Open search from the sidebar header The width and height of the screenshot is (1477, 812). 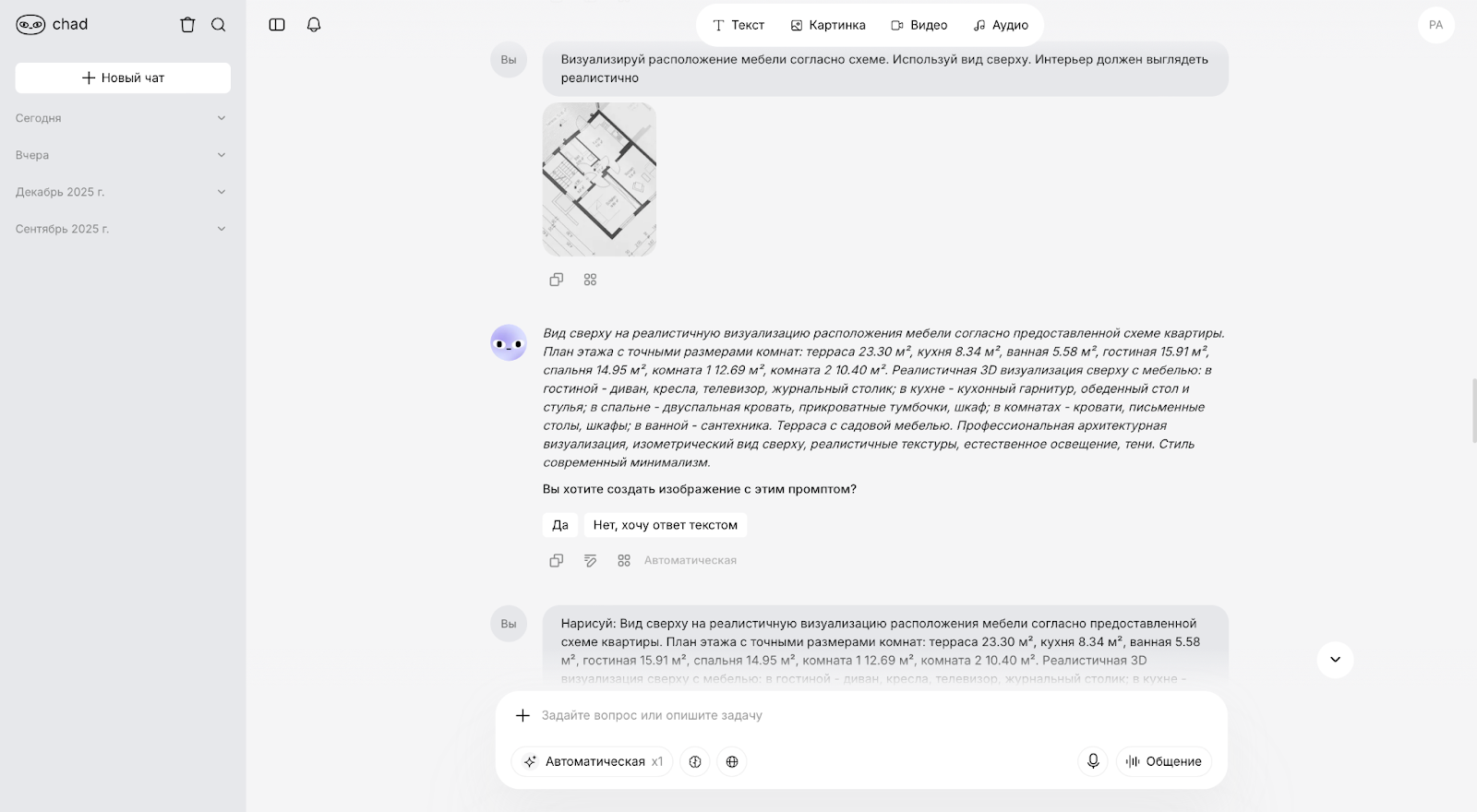(218, 25)
